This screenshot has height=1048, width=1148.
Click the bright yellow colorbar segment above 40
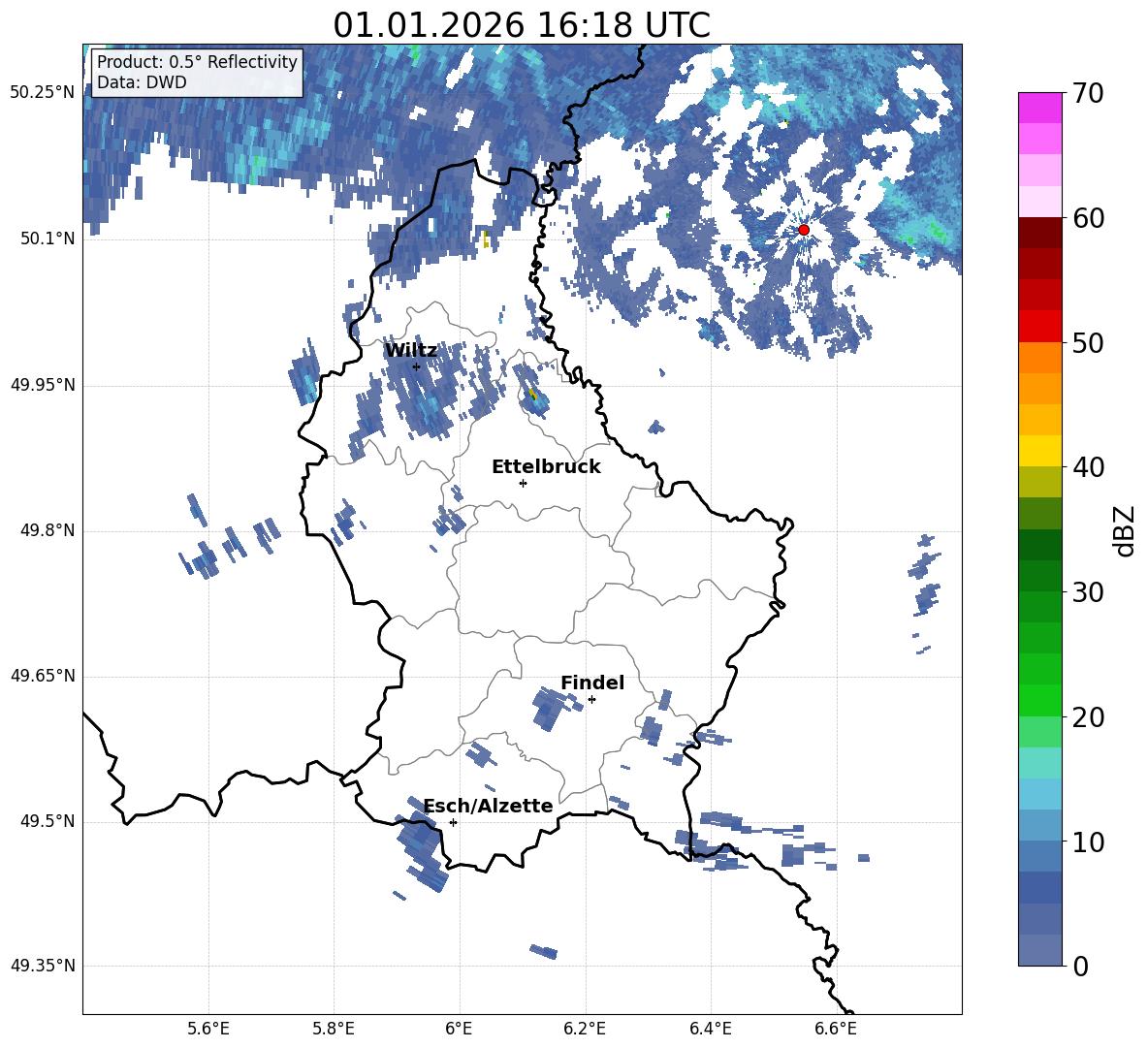click(1039, 451)
